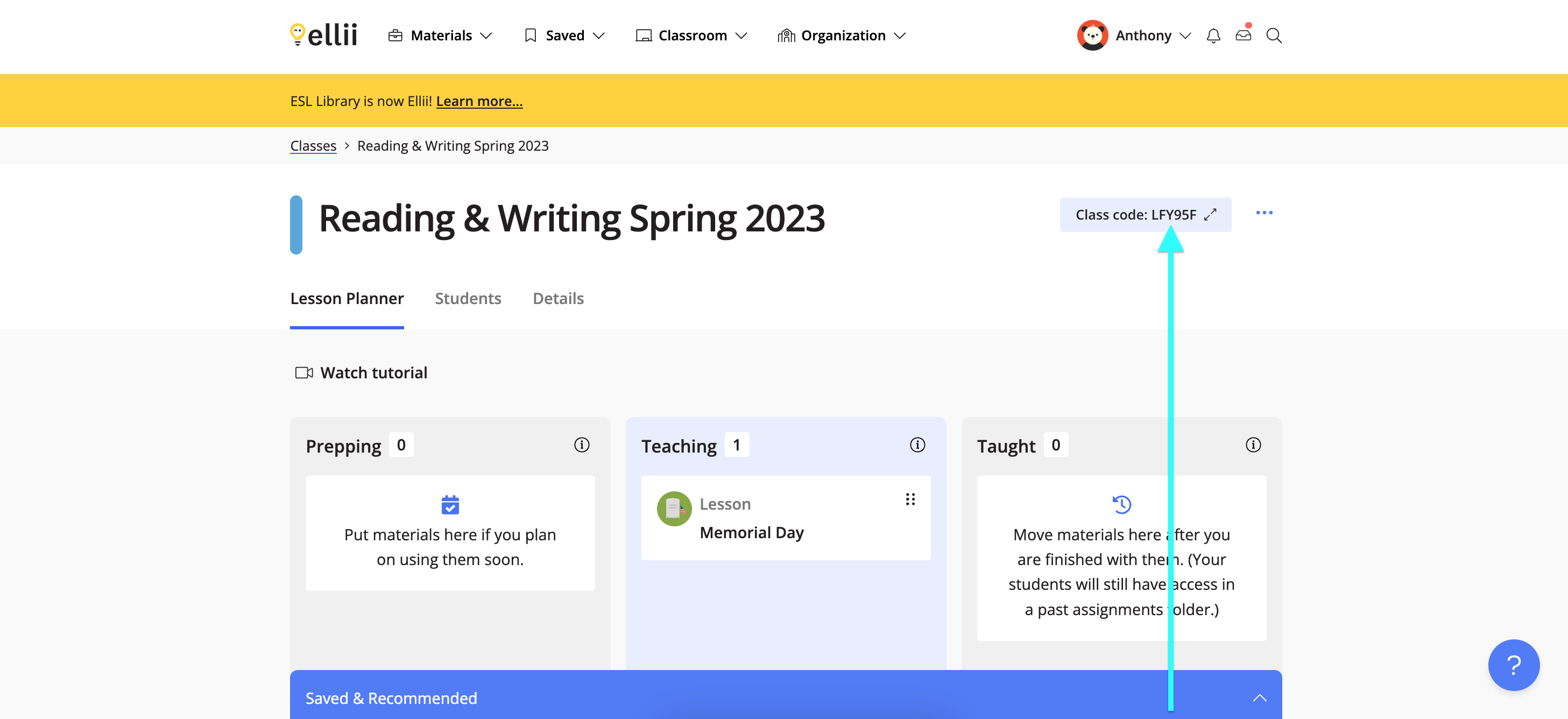Switch to the Details tab

(x=557, y=298)
